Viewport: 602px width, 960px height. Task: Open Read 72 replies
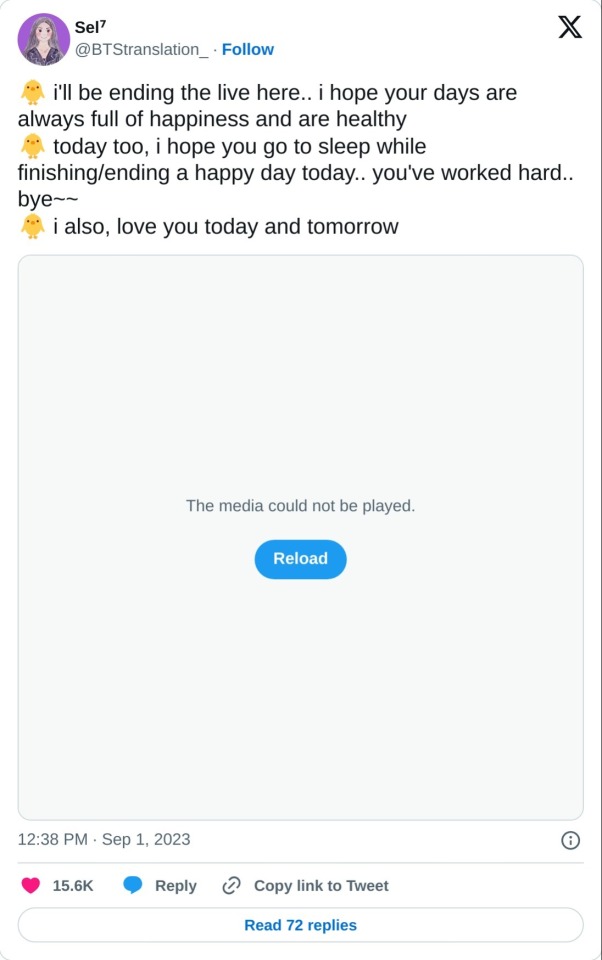tap(300, 925)
